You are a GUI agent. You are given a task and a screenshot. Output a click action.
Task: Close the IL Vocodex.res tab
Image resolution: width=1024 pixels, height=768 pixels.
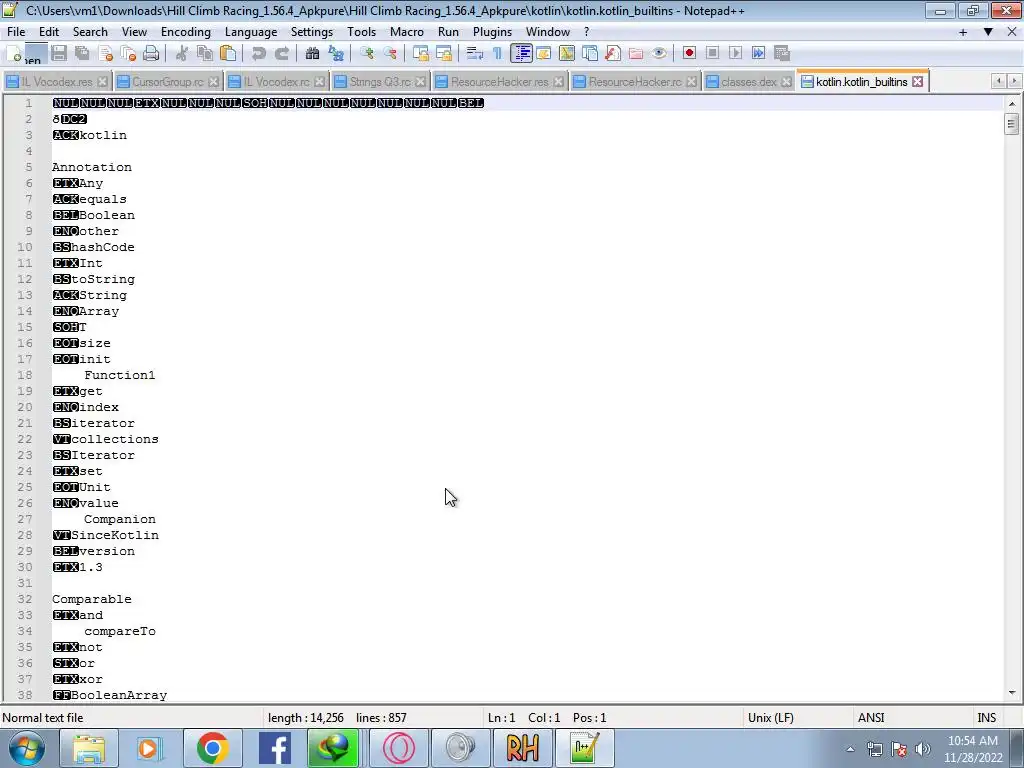(x=103, y=82)
